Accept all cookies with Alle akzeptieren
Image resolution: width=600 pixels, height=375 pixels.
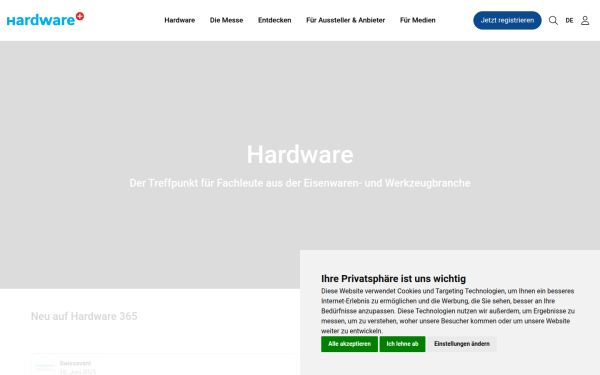(x=349, y=344)
